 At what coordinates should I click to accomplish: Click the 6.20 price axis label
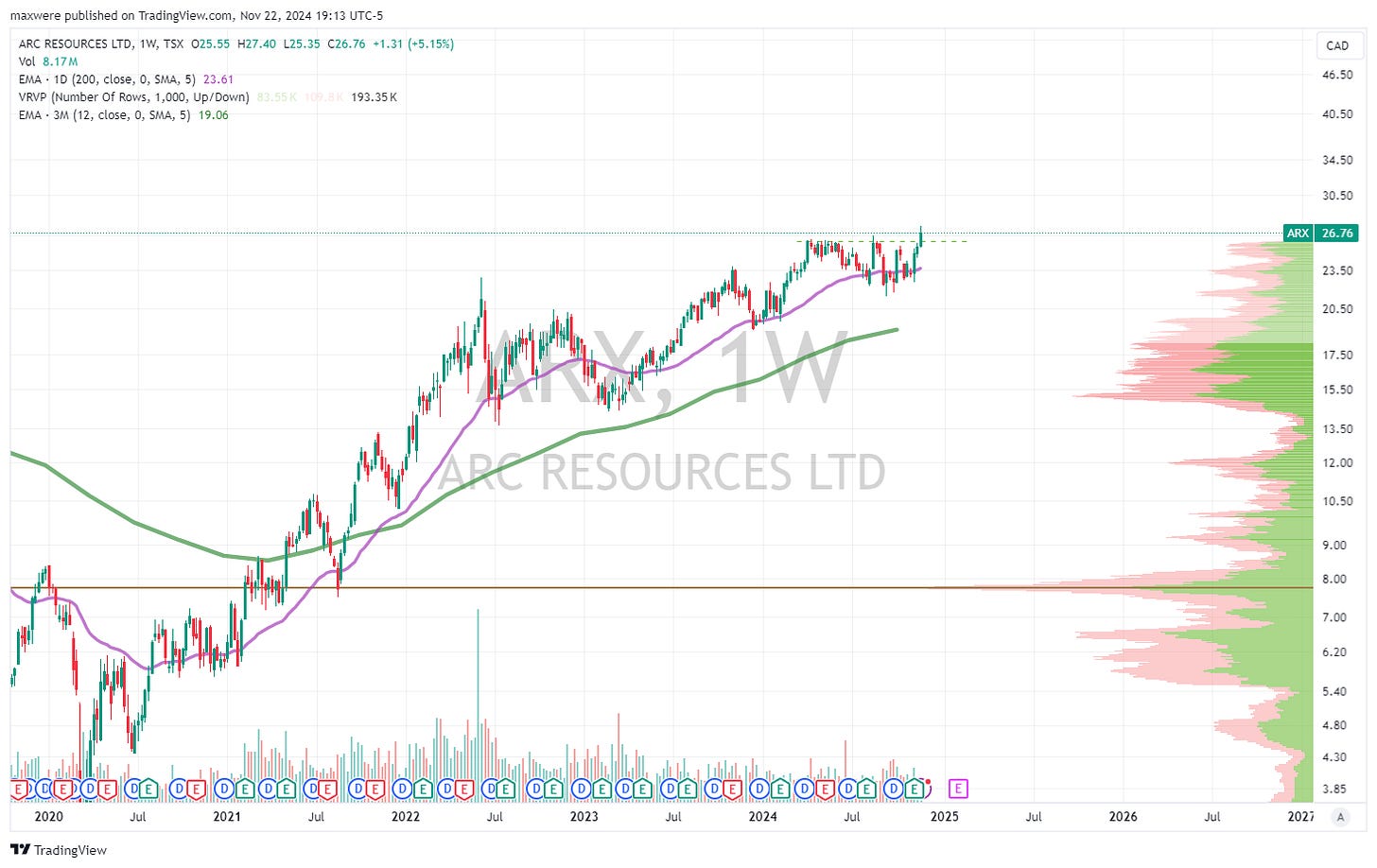[x=1334, y=652]
